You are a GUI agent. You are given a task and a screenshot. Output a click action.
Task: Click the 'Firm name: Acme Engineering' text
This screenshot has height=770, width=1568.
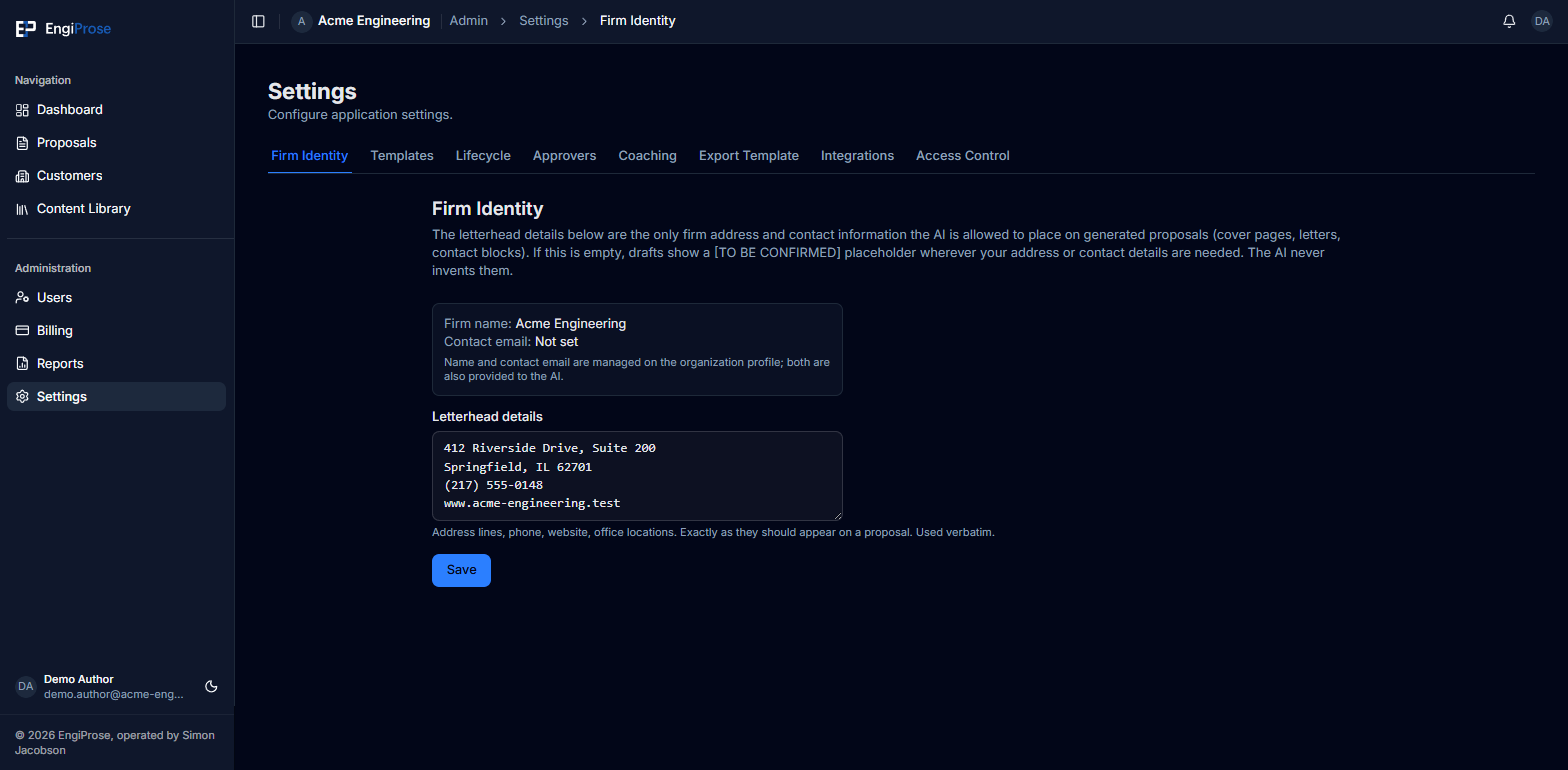tap(535, 324)
